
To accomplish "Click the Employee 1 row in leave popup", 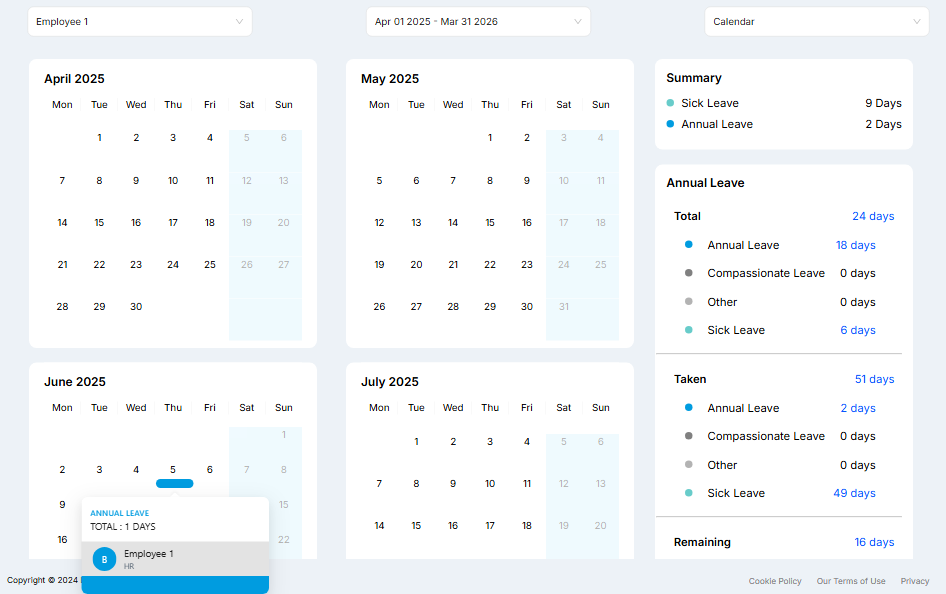I will tap(175, 559).
